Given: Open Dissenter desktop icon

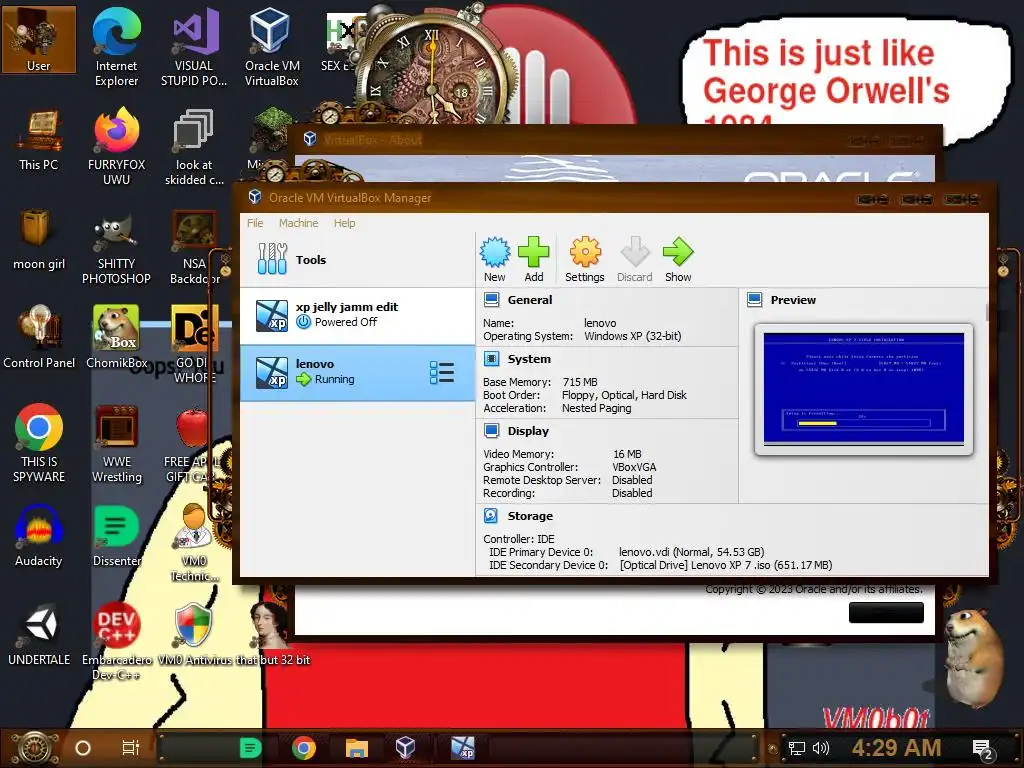Looking at the screenshot, I should point(116,537).
